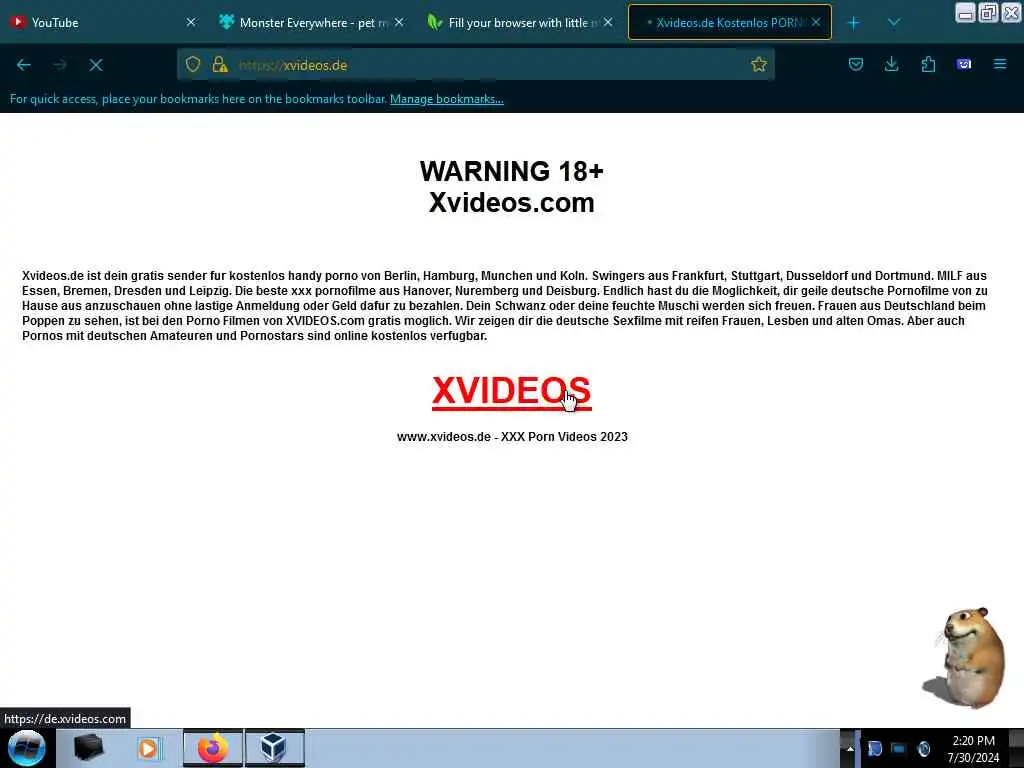Screen dimensions: 1024x768
Task: Open the media player taskbar icon
Action: pyautogui.click(x=149, y=748)
